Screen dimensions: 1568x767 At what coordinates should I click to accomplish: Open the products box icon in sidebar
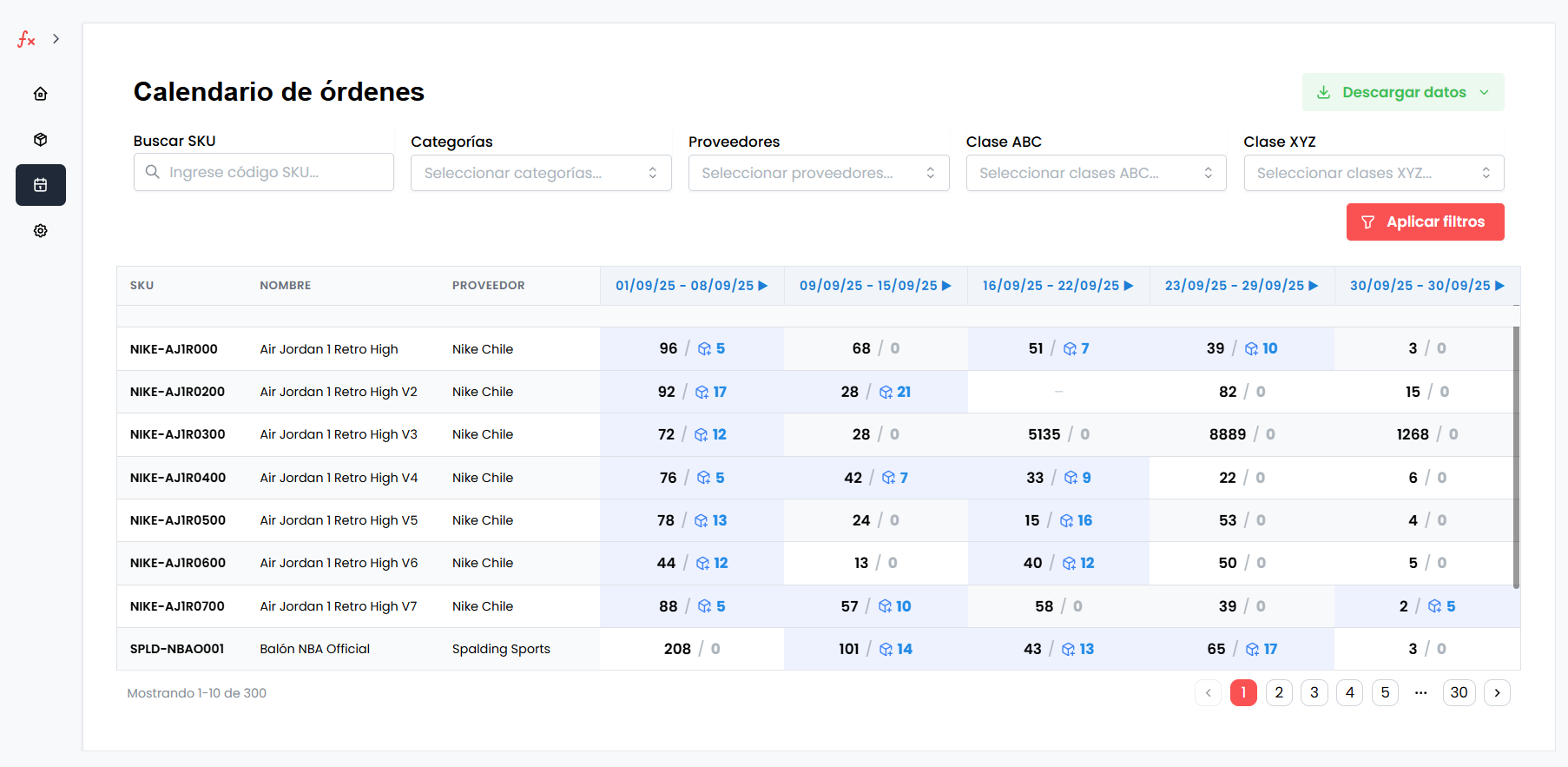click(x=40, y=140)
